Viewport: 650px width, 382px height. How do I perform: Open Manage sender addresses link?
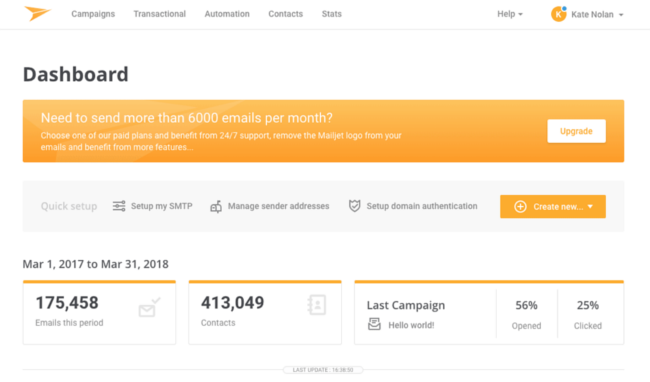pos(279,206)
